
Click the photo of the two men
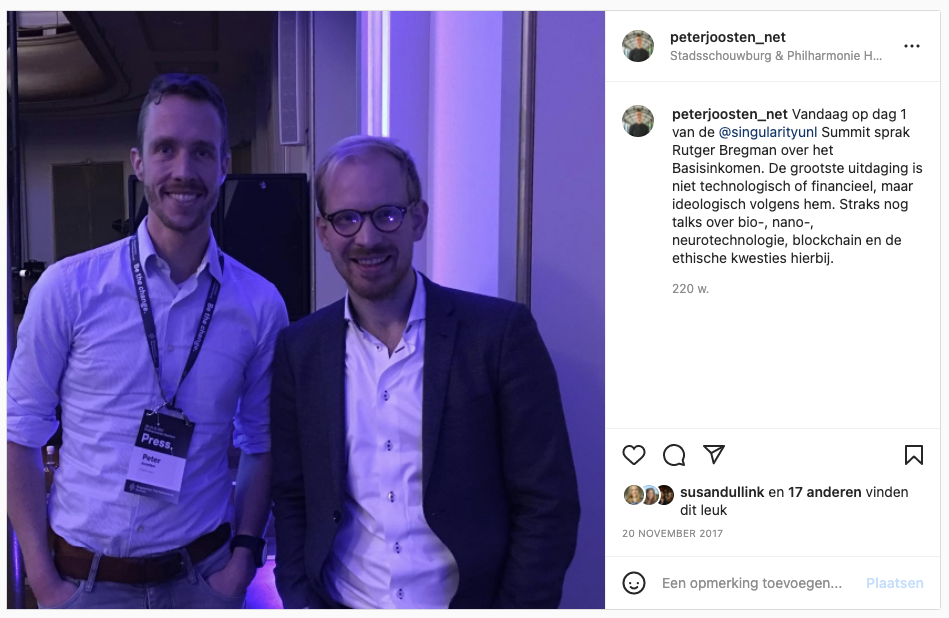(x=306, y=310)
